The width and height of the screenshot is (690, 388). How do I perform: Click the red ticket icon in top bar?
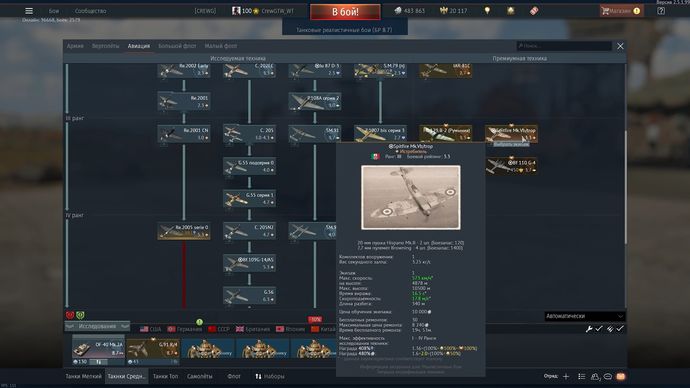click(x=534, y=11)
